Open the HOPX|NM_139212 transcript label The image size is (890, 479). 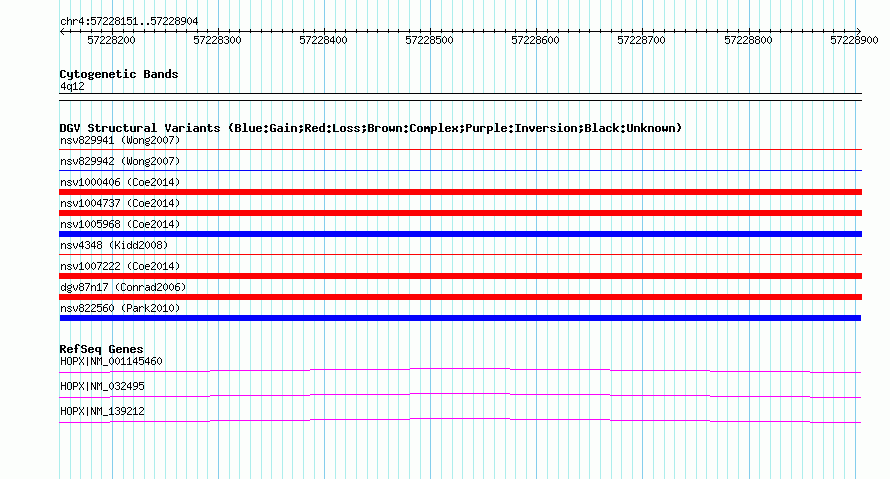[102, 411]
